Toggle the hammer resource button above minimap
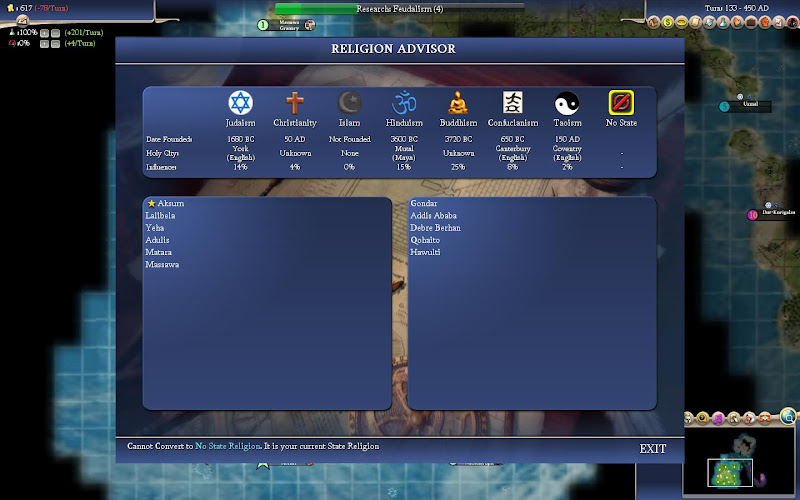Screen dimensions: 800x500 click(734, 418)
